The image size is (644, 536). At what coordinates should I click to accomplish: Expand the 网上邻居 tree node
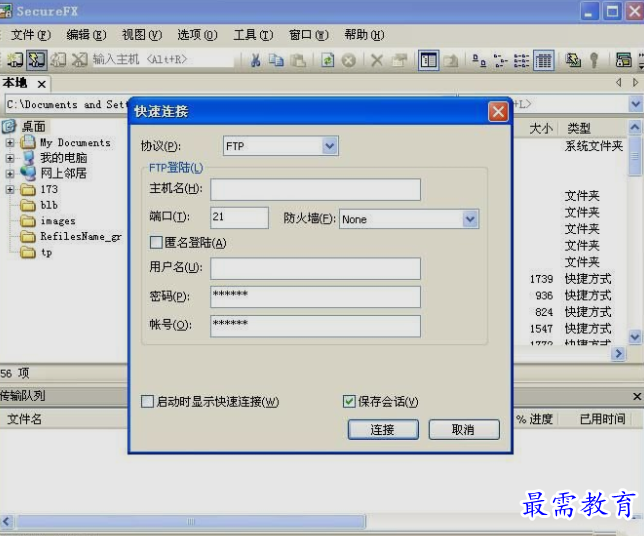[x=10, y=174]
